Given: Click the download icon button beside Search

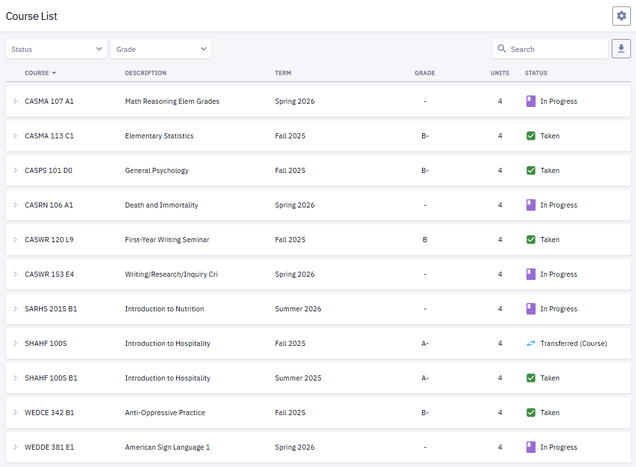Looking at the screenshot, I should 621,49.
